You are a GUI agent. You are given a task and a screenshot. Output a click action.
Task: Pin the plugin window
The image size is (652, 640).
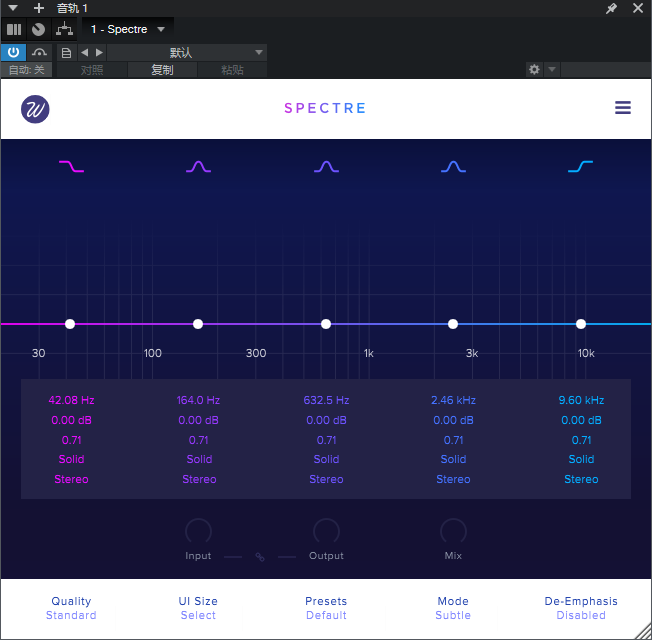click(x=611, y=8)
